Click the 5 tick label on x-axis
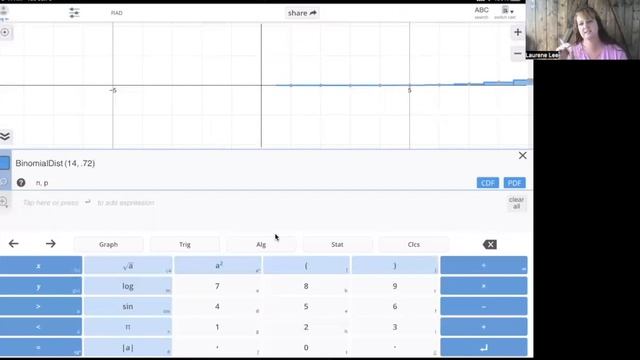The image size is (640, 360). point(409,90)
